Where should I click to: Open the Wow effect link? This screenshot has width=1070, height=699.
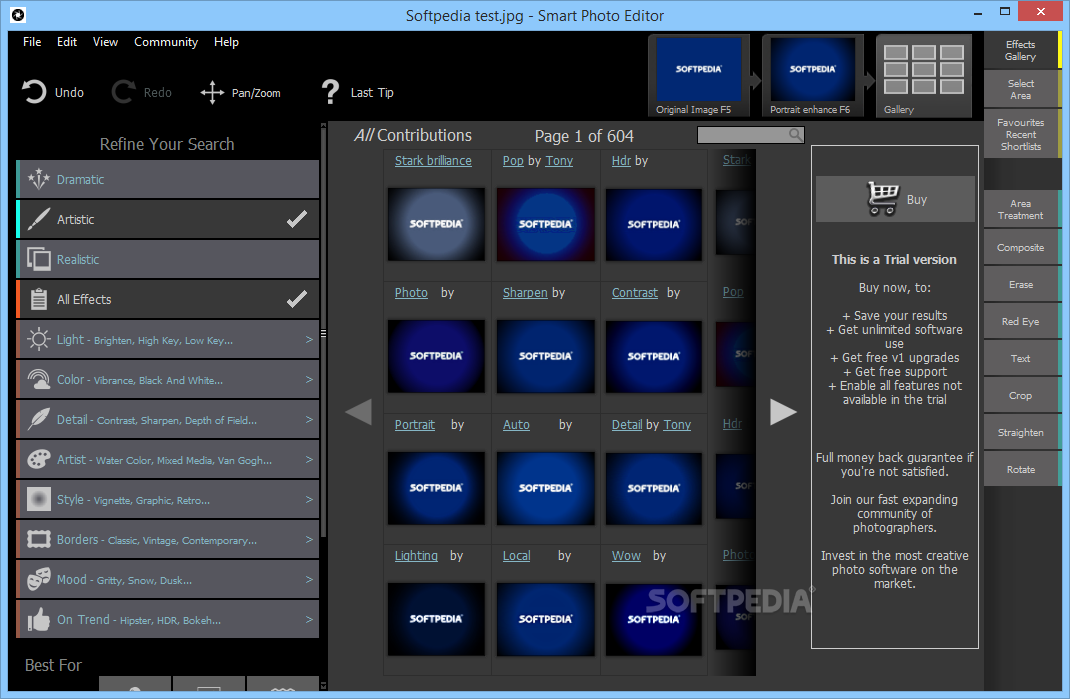click(626, 556)
